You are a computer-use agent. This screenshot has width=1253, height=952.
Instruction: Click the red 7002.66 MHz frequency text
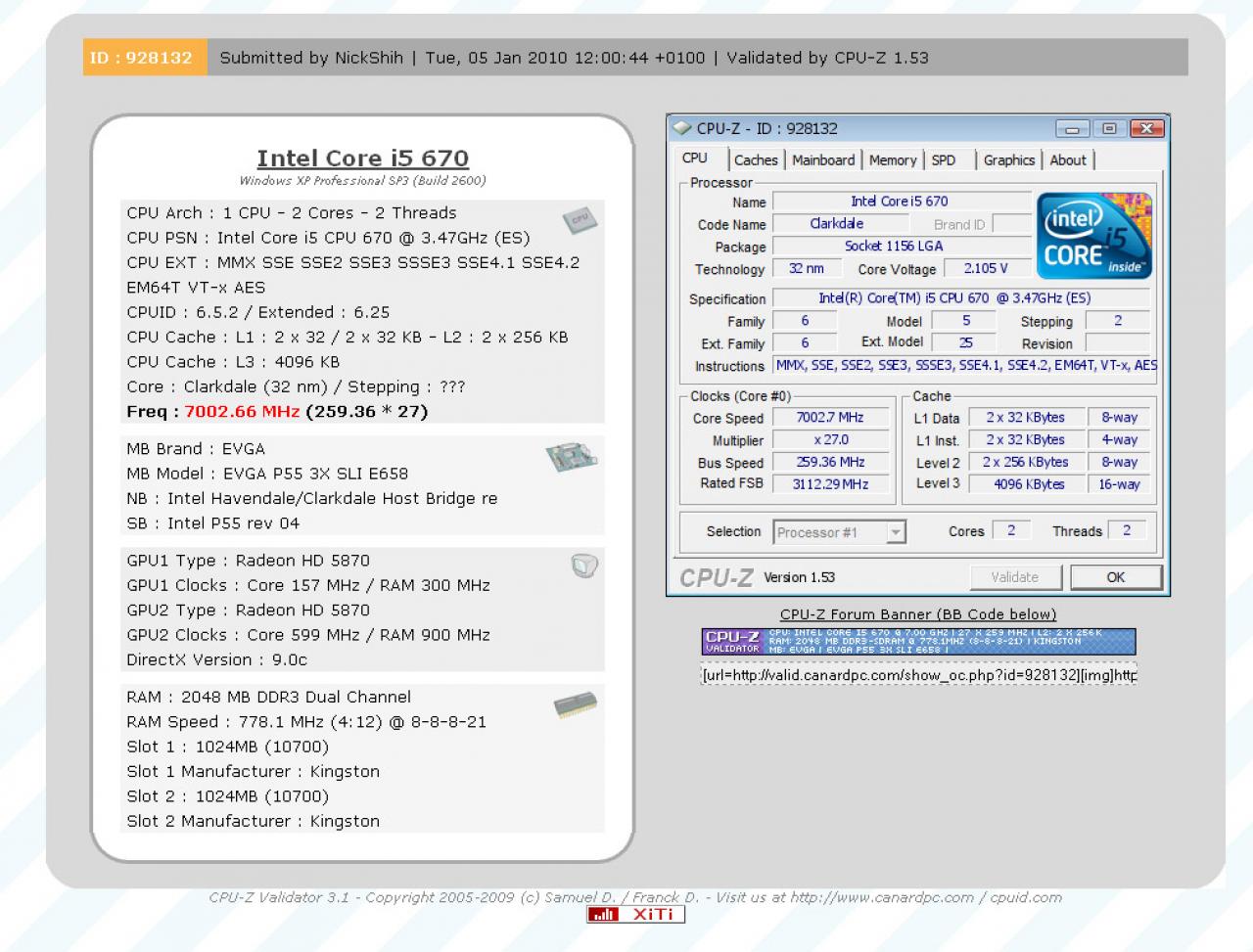coord(242,412)
